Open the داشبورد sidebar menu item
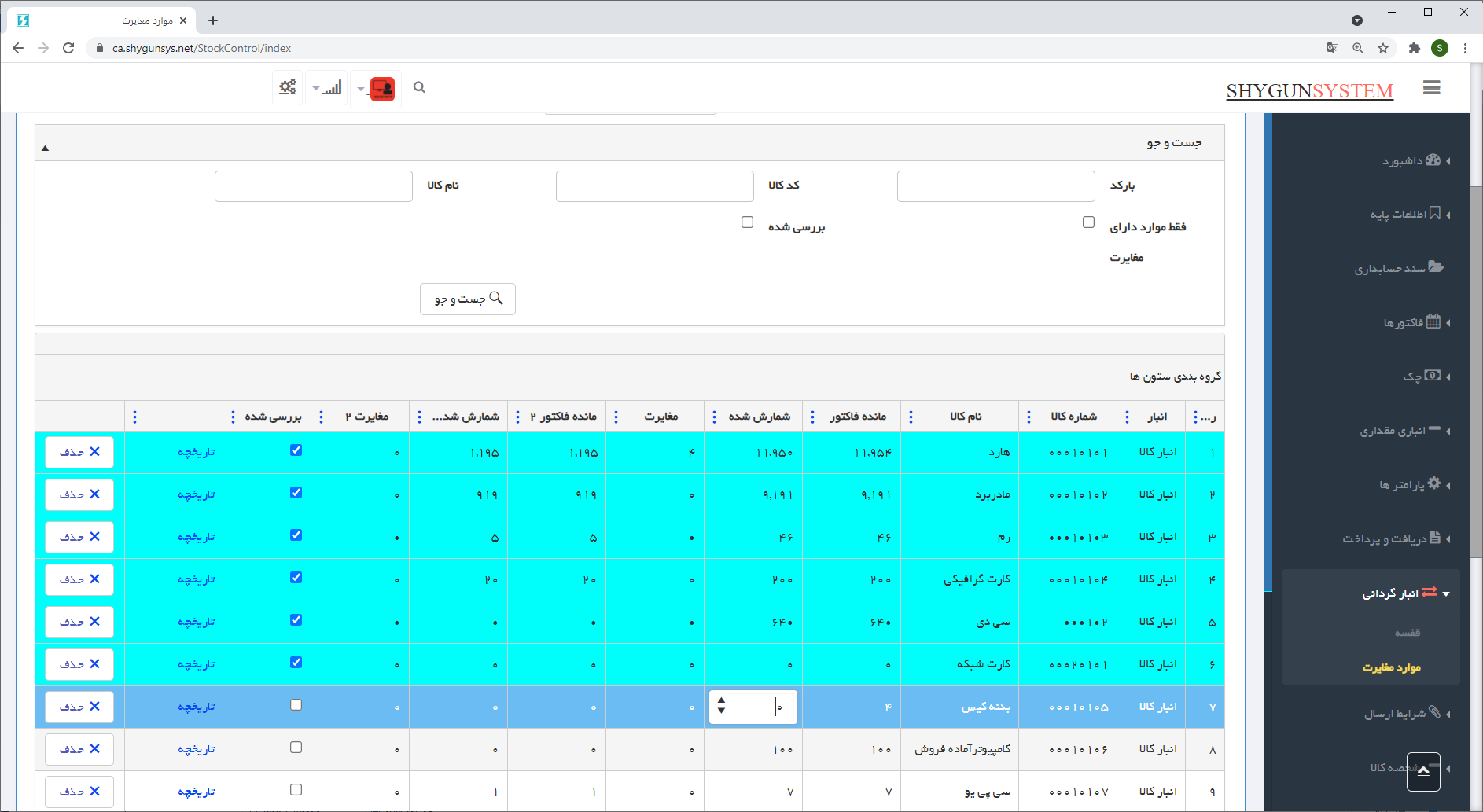1483x812 pixels. click(1411, 160)
